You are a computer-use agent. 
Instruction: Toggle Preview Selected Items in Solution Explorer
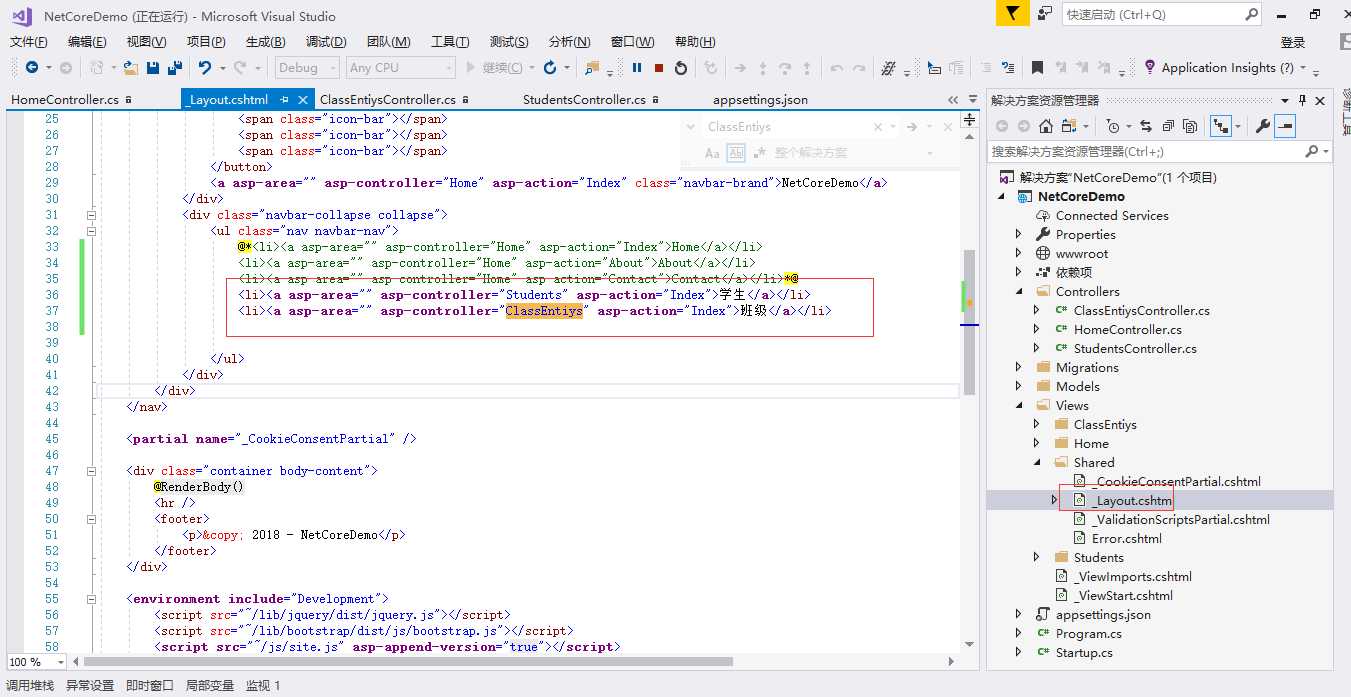pos(1285,126)
